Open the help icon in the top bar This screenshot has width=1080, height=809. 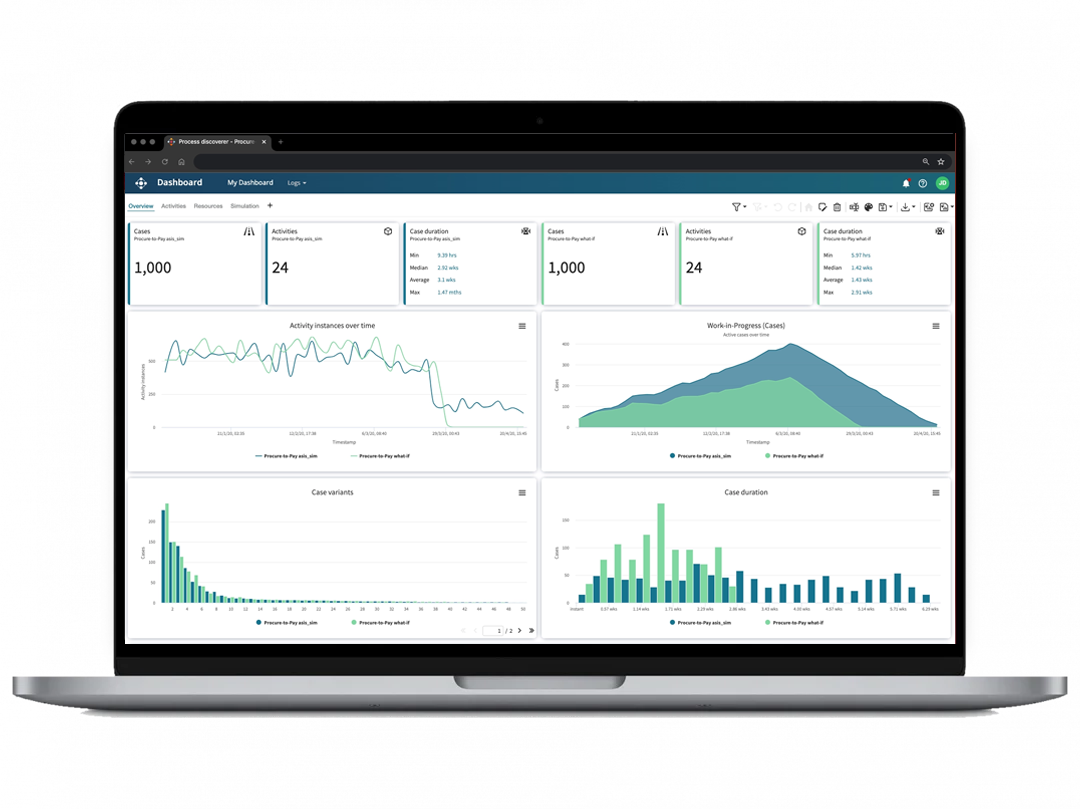(x=921, y=183)
